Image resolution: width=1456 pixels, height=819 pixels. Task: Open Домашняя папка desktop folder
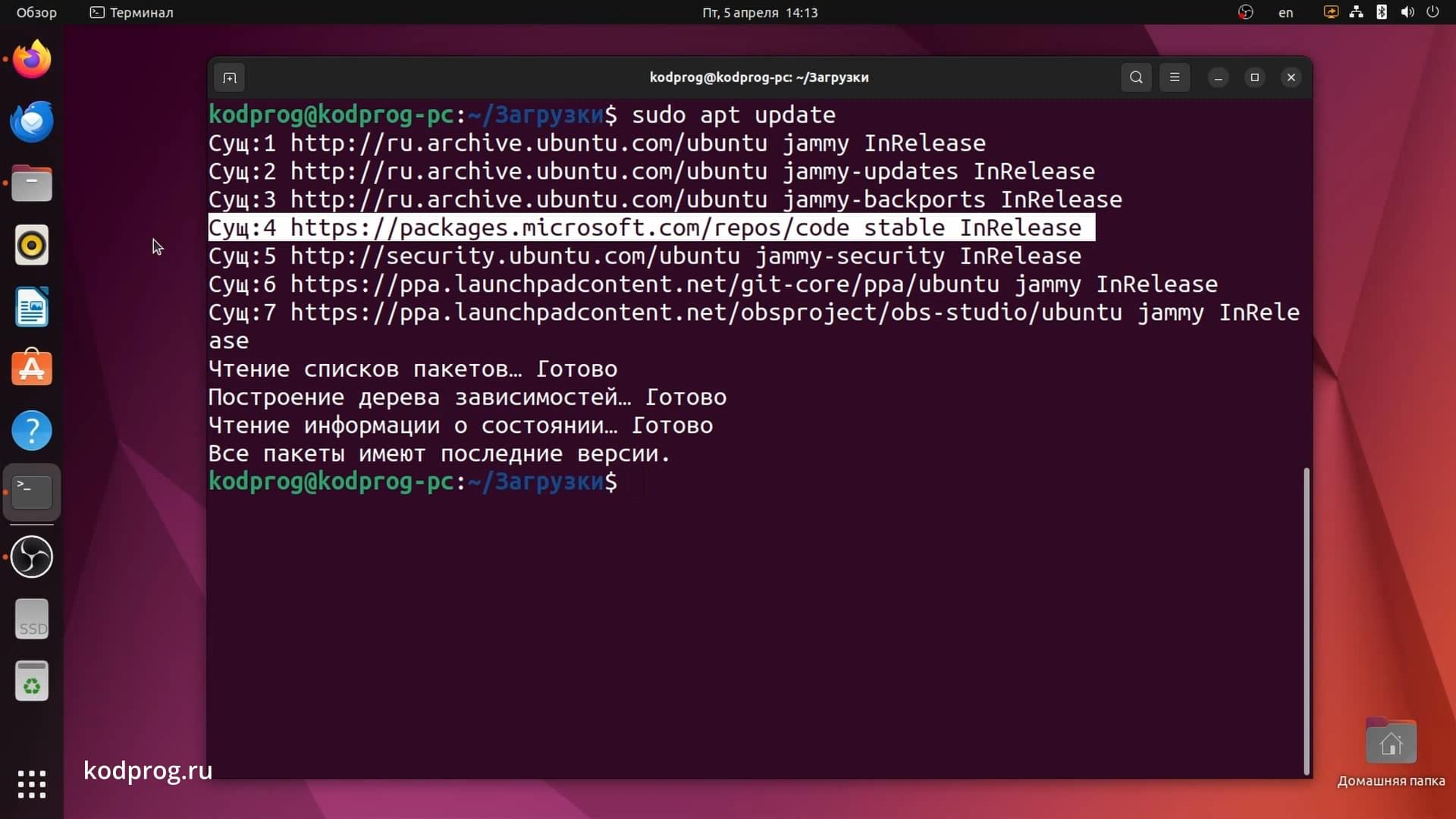coord(1391,752)
